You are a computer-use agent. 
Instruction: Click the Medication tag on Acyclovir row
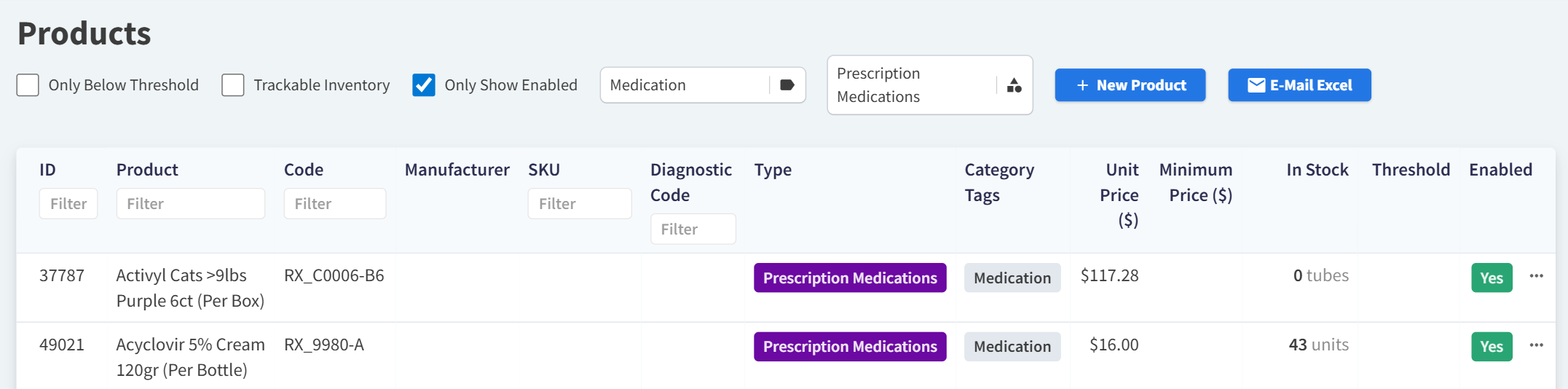1012,347
